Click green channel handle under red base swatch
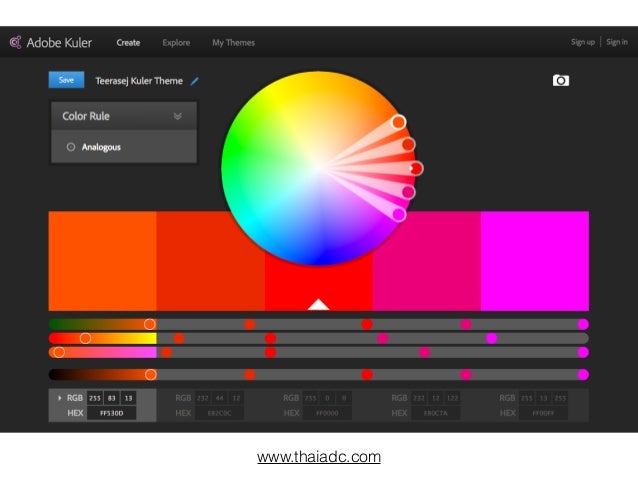 [x=270, y=338]
